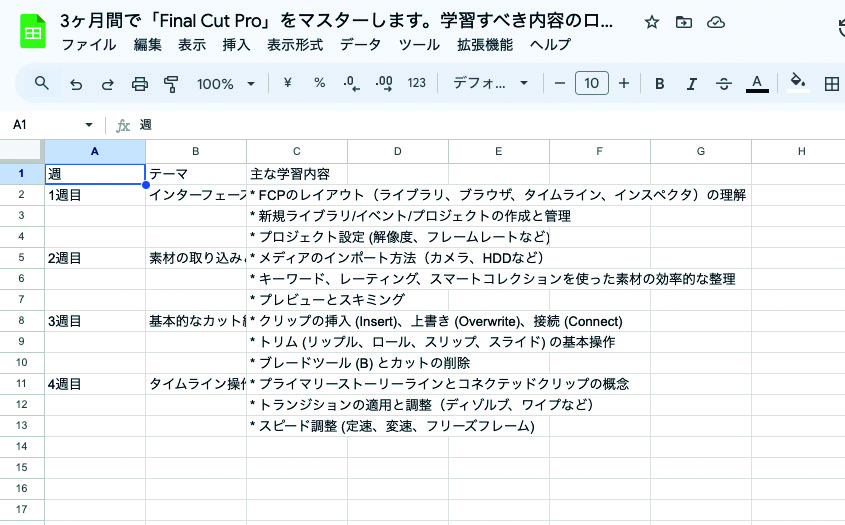
Task: Open the zoom 100% dropdown
Action: click(225, 84)
